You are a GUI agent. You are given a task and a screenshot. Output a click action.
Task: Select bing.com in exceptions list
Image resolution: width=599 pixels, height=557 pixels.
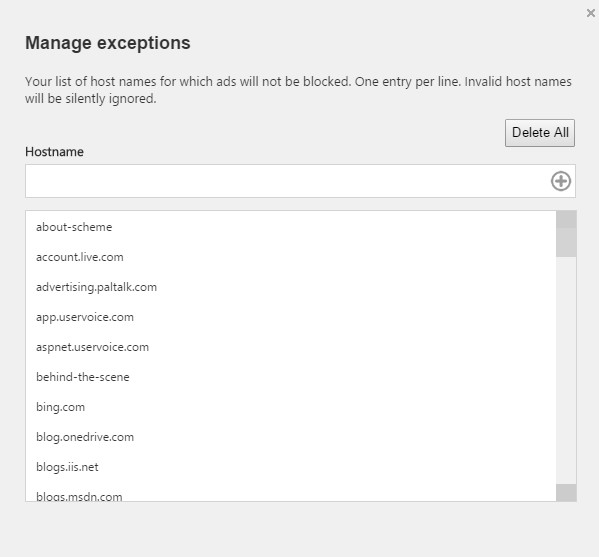[291, 407]
